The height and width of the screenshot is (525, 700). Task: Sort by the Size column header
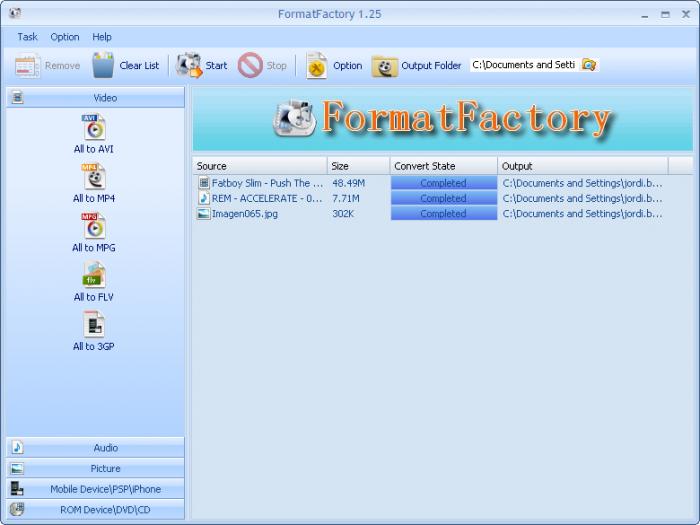358,166
